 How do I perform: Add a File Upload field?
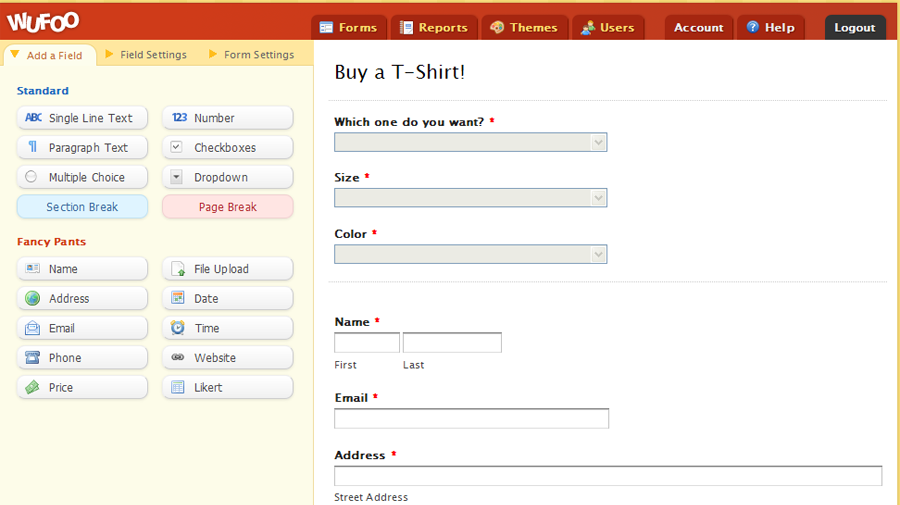click(228, 269)
